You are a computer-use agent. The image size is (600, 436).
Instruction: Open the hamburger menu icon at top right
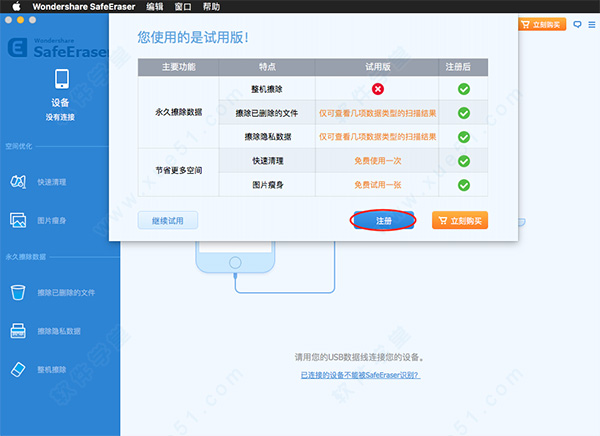[591, 24]
